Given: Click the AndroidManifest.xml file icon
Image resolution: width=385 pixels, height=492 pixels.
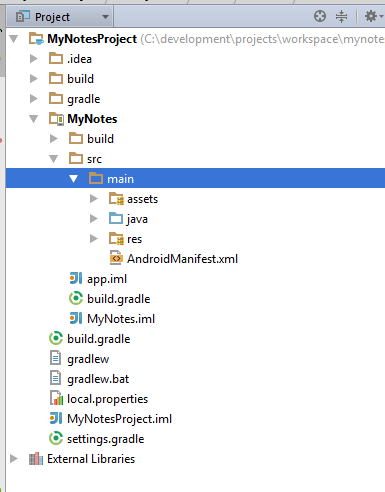Looking at the screenshot, I should [116, 258].
